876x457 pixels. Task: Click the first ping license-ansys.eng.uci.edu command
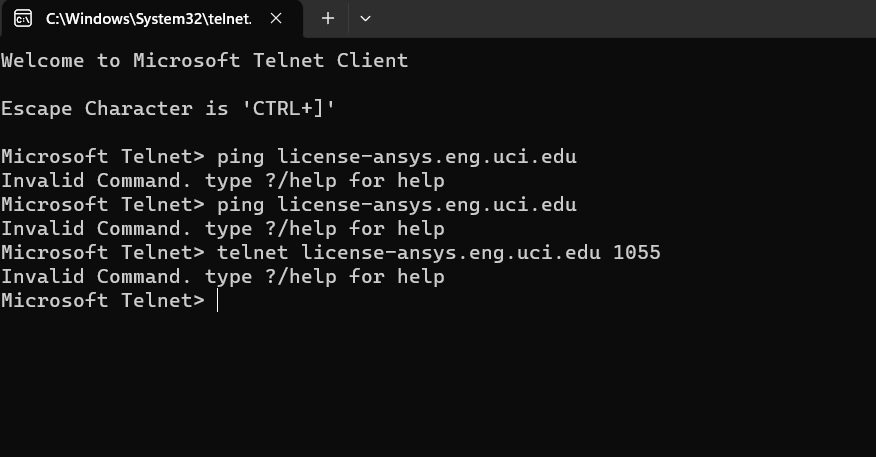coord(397,156)
